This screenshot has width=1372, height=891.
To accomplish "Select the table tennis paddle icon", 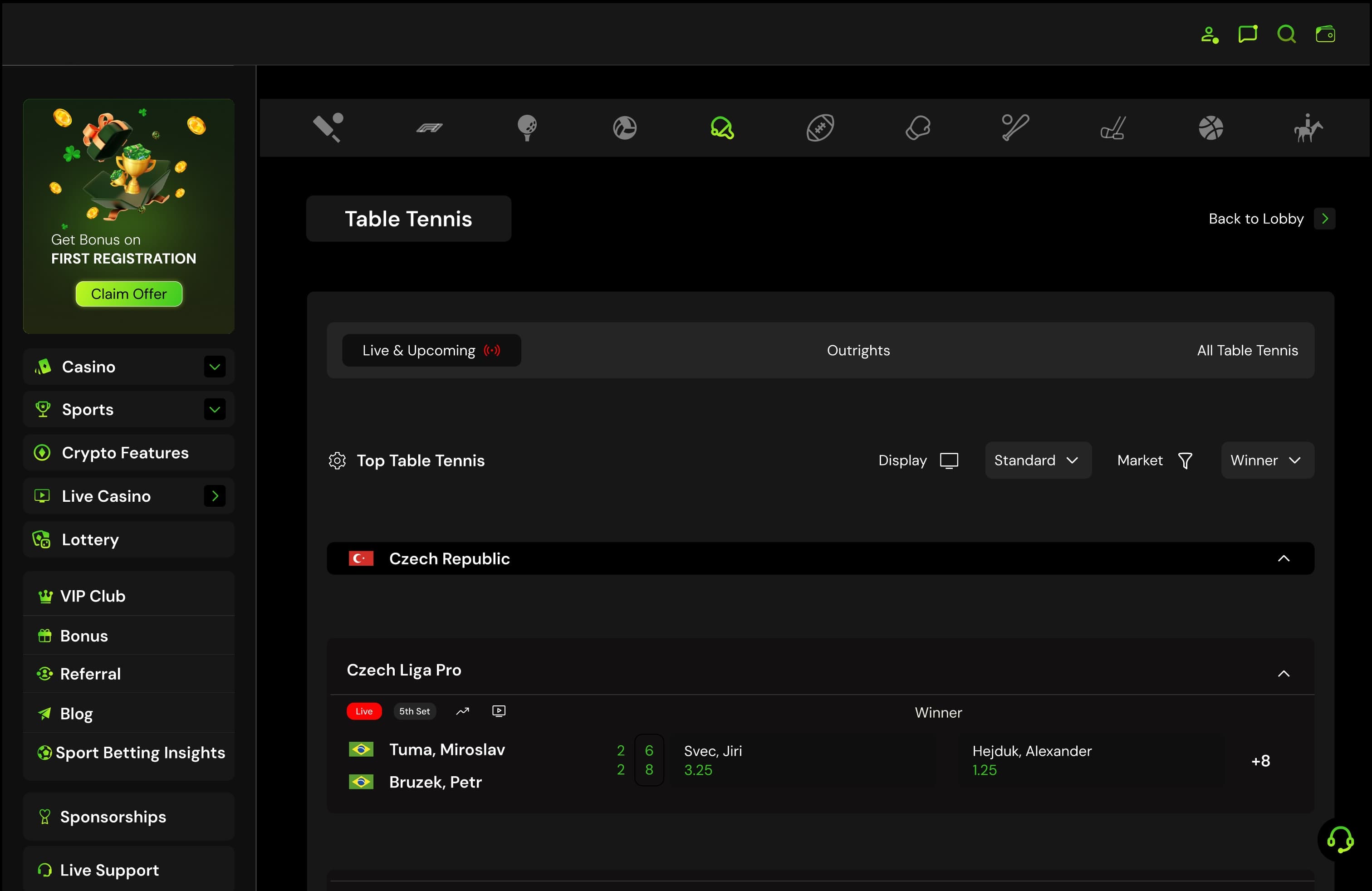I will (722, 127).
